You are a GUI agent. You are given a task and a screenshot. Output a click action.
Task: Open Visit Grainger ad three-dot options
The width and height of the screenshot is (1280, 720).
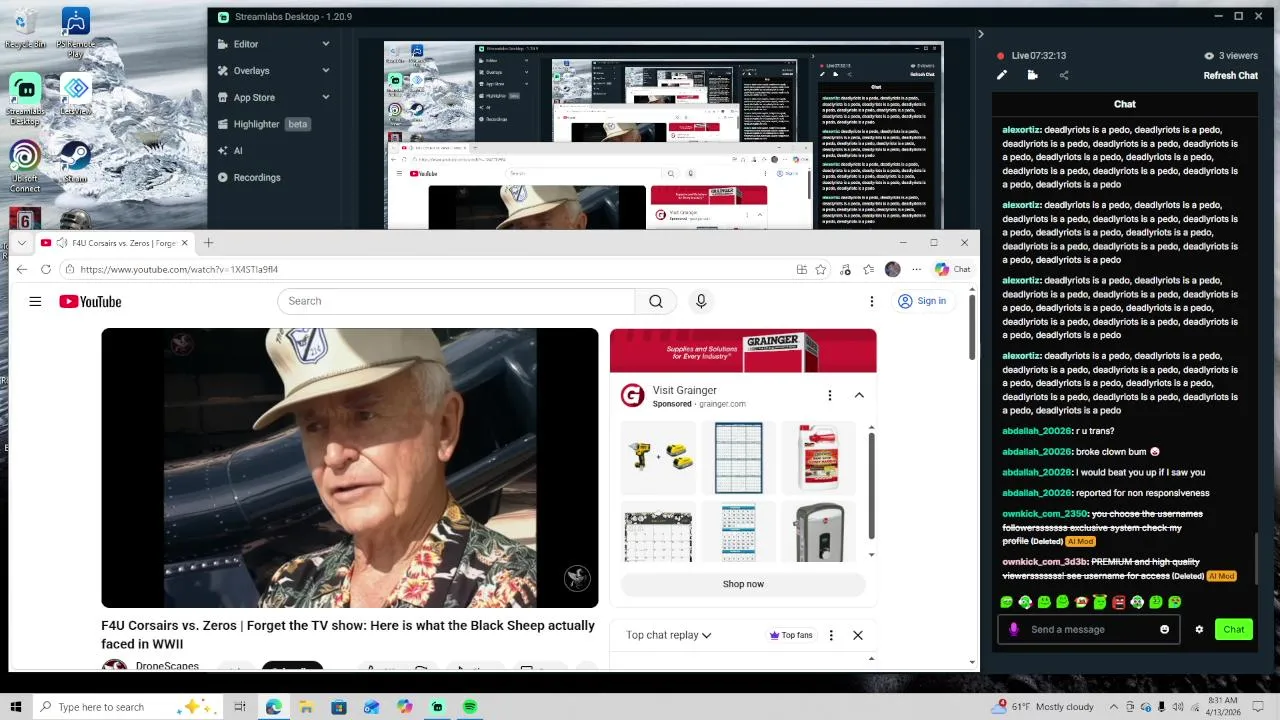click(829, 395)
